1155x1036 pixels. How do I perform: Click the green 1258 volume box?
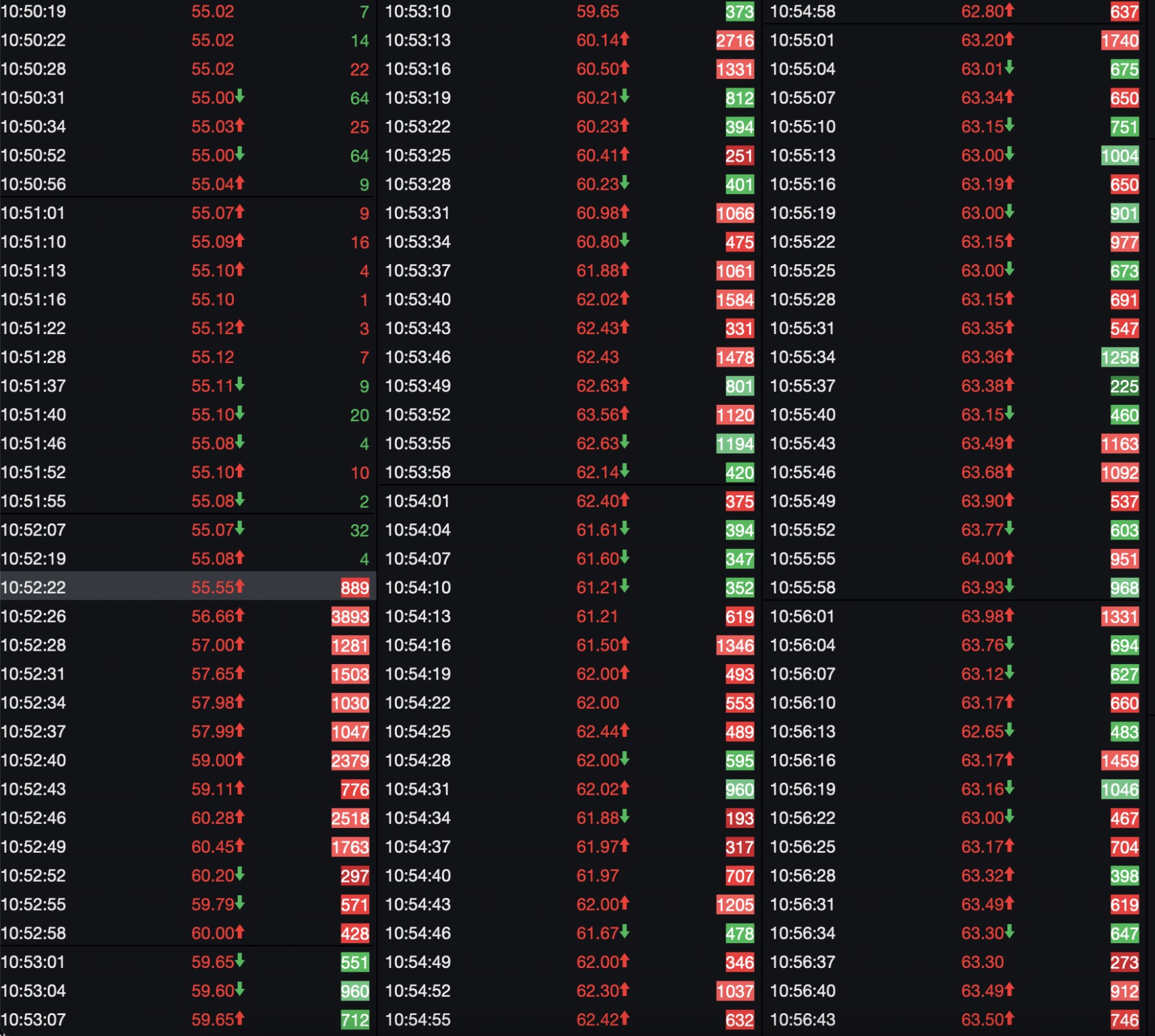(1120, 357)
